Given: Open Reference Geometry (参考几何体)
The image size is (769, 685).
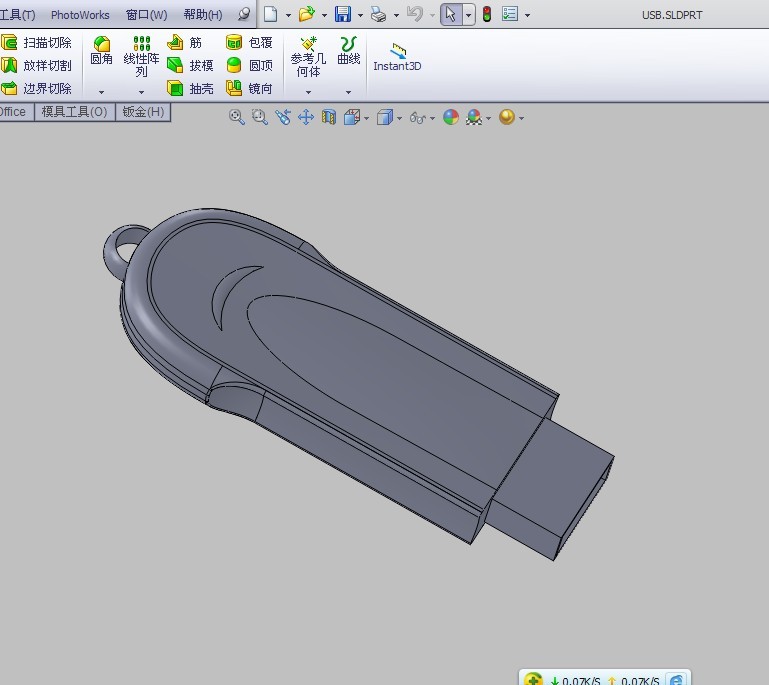Looking at the screenshot, I should click(308, 56).
